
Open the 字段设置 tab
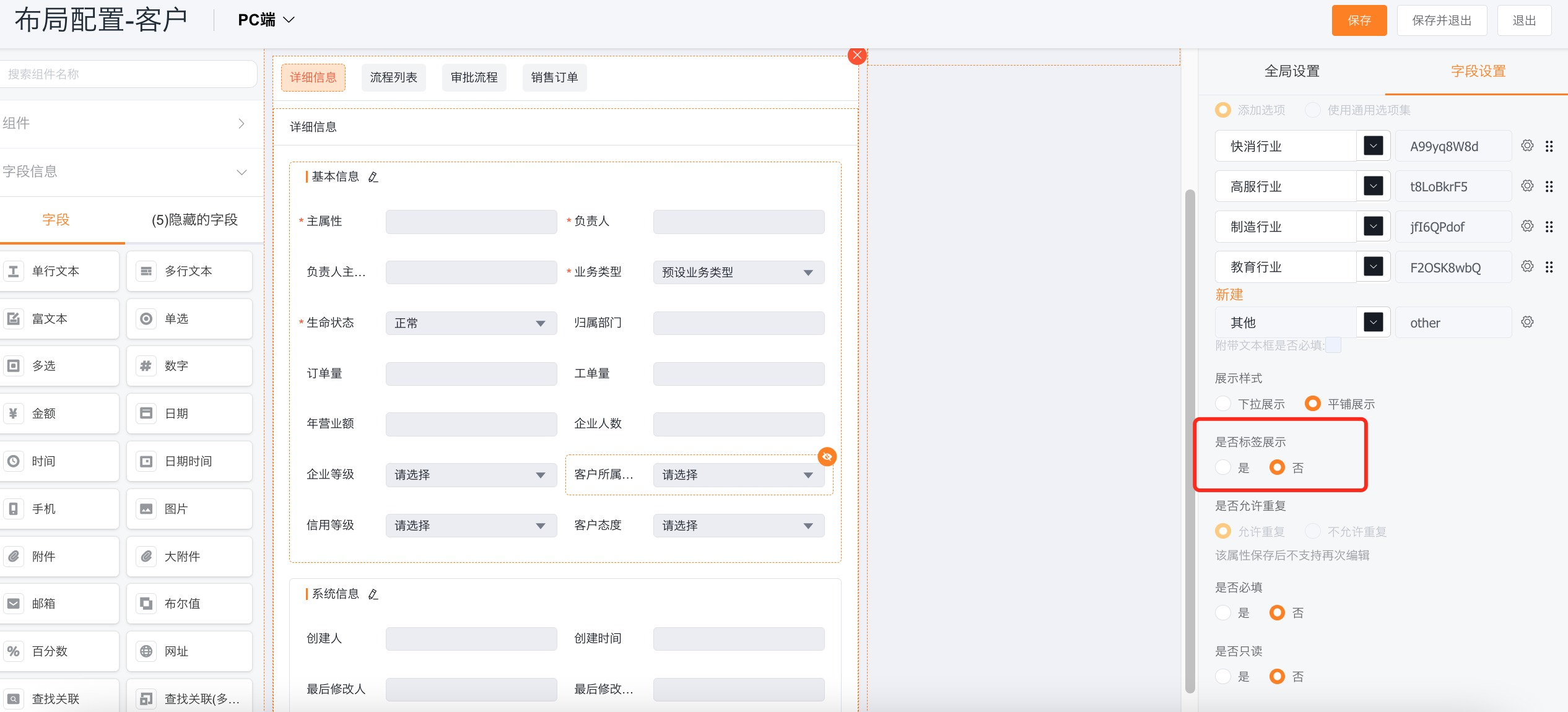tap(1478, 71)
